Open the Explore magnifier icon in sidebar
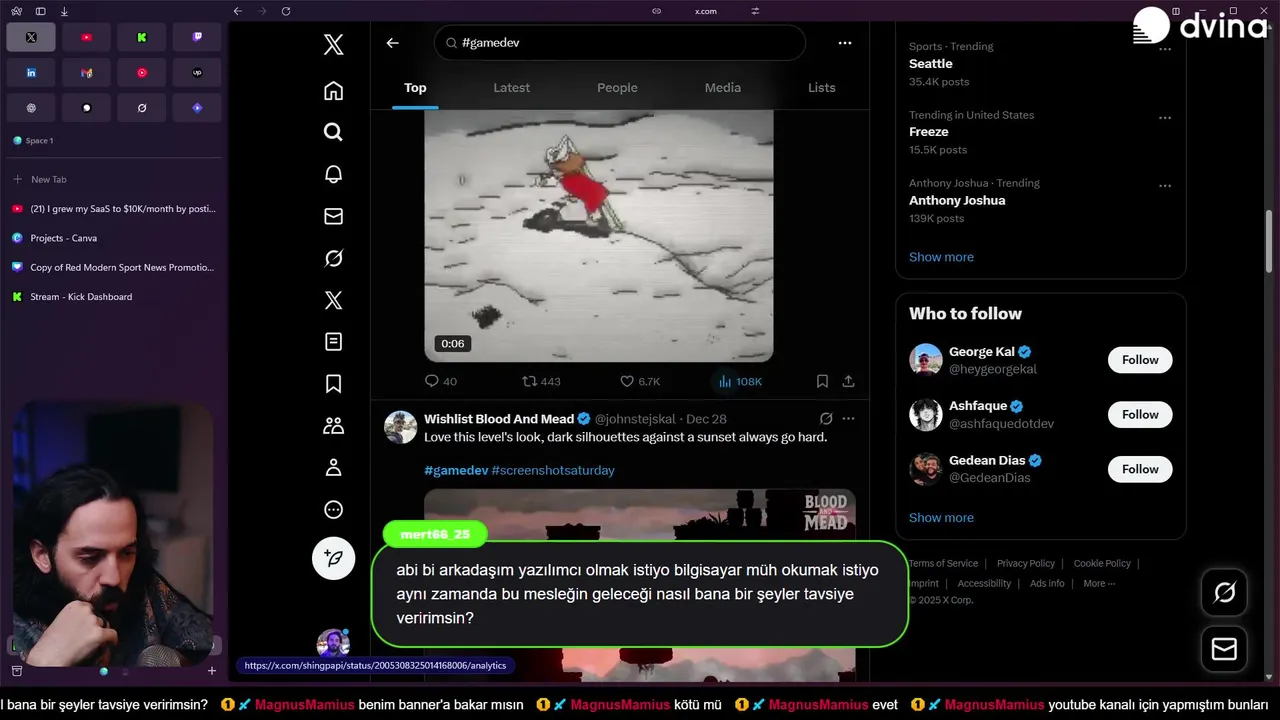Screen dimensions: 1280x720 [334, 132]
